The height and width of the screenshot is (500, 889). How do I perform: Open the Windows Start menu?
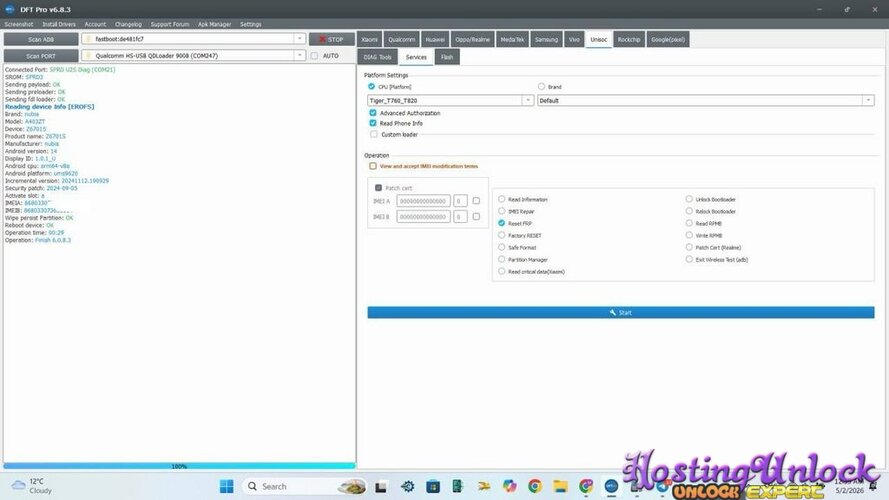(x=226, y=486)
